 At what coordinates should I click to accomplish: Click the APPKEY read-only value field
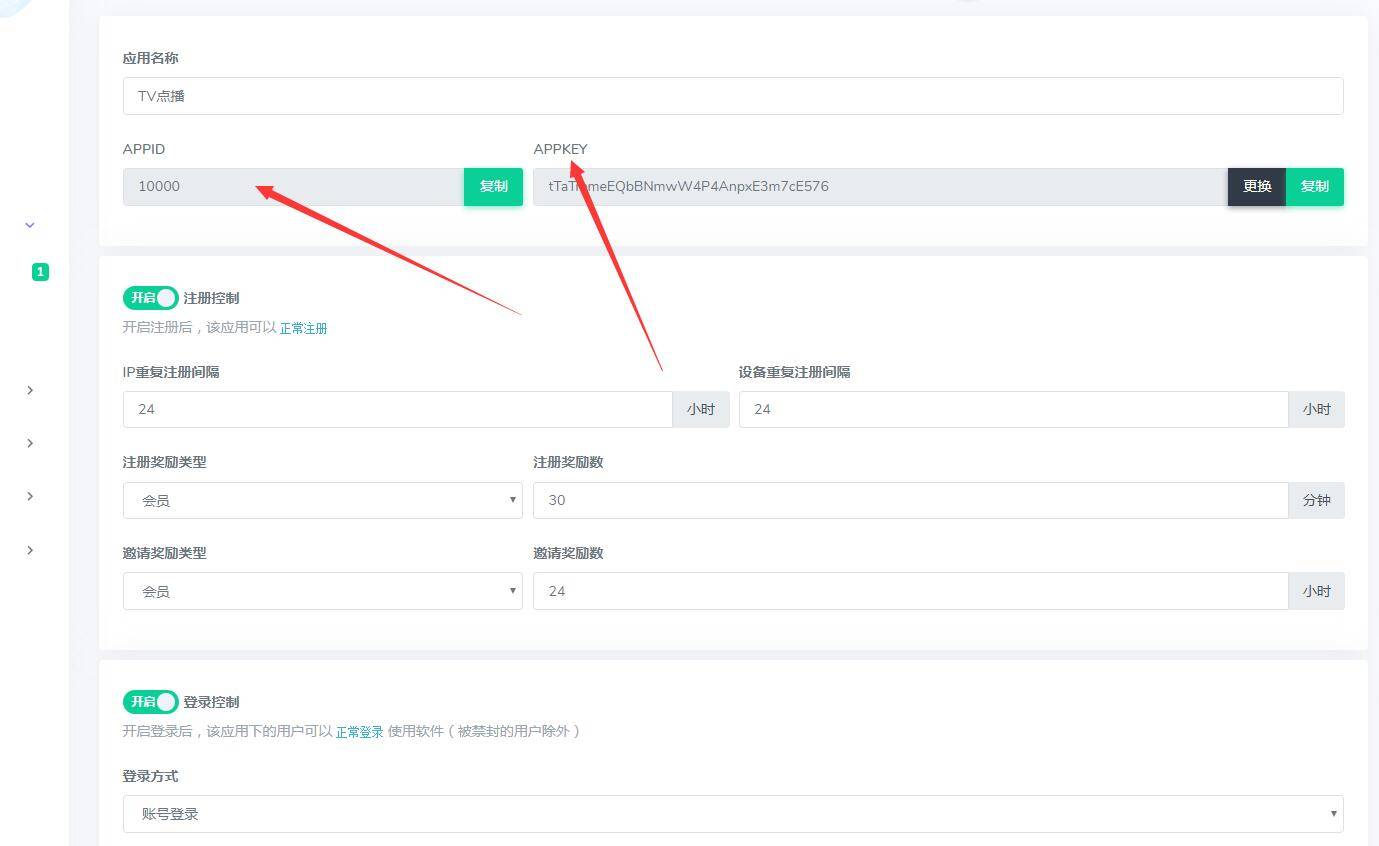coord(881,187)
